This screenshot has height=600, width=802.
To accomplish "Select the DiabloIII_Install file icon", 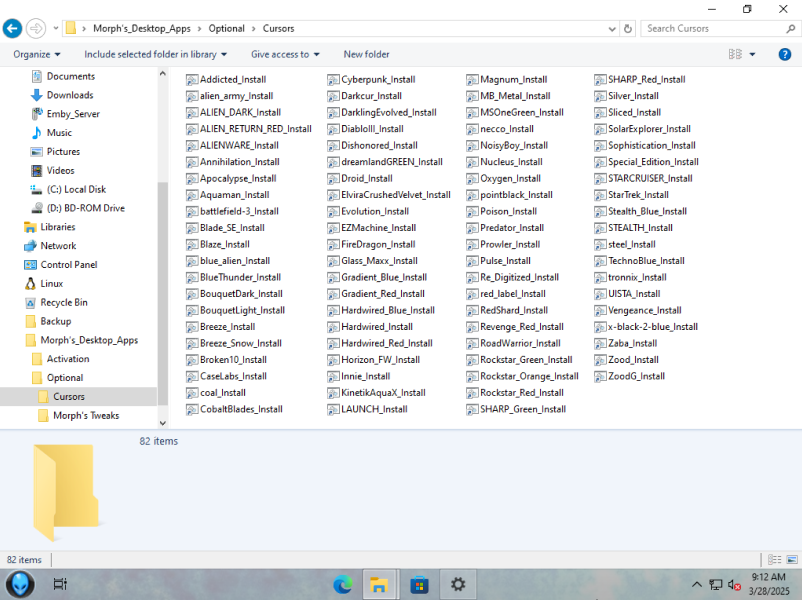I will point(333,129).
